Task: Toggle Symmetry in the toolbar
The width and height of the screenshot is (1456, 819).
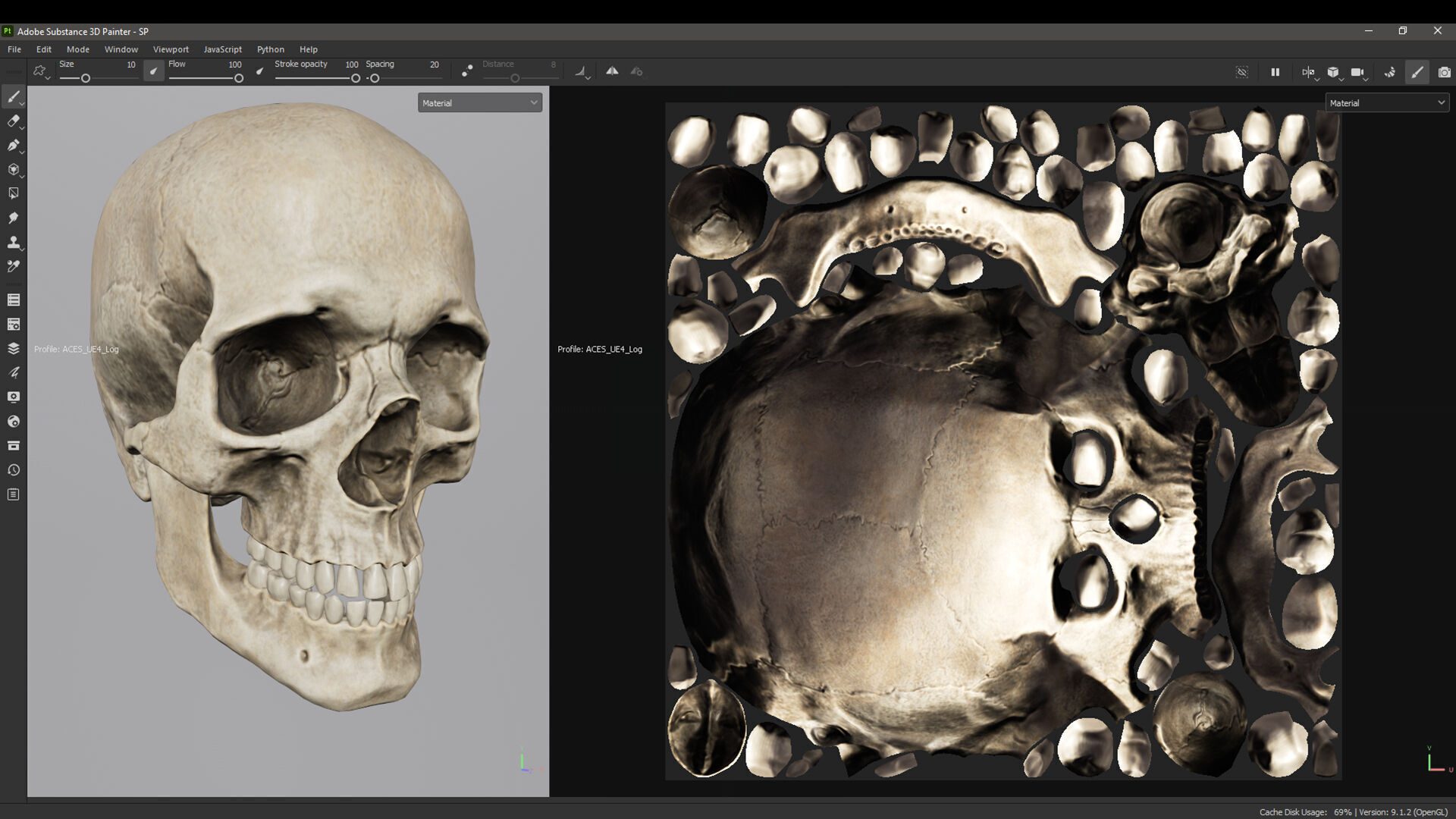Action: click(x=612, y=71)
